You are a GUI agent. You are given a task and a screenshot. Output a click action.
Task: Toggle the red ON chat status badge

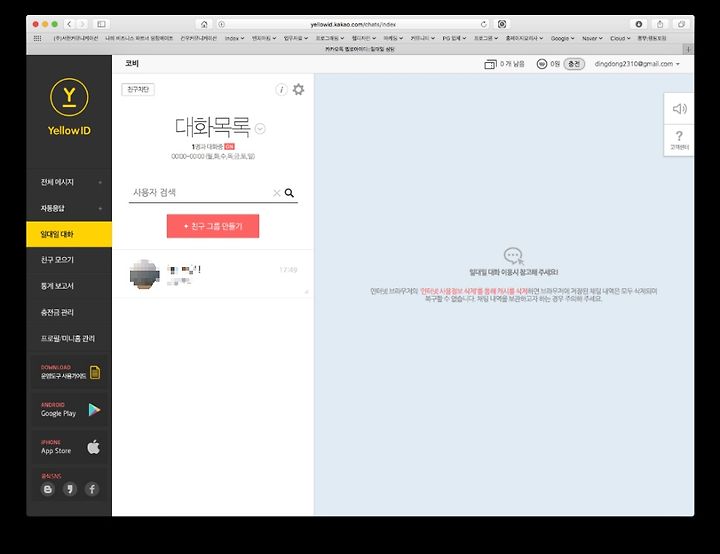[x=229, y=147]
